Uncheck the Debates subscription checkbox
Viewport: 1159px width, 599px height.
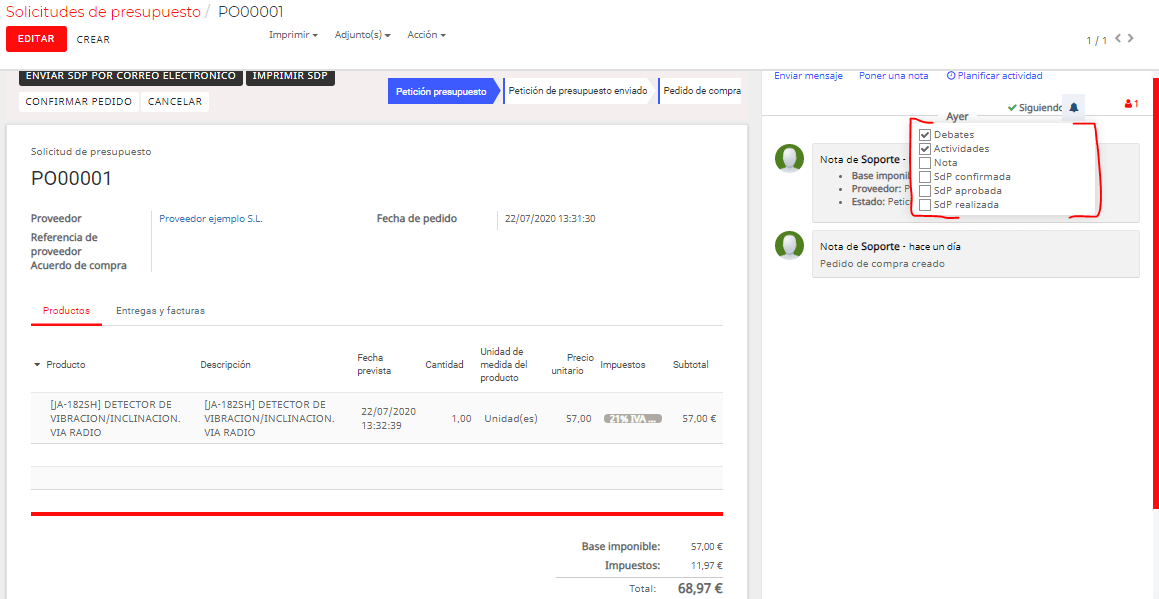pyautogui.click(x=925, y=135)
